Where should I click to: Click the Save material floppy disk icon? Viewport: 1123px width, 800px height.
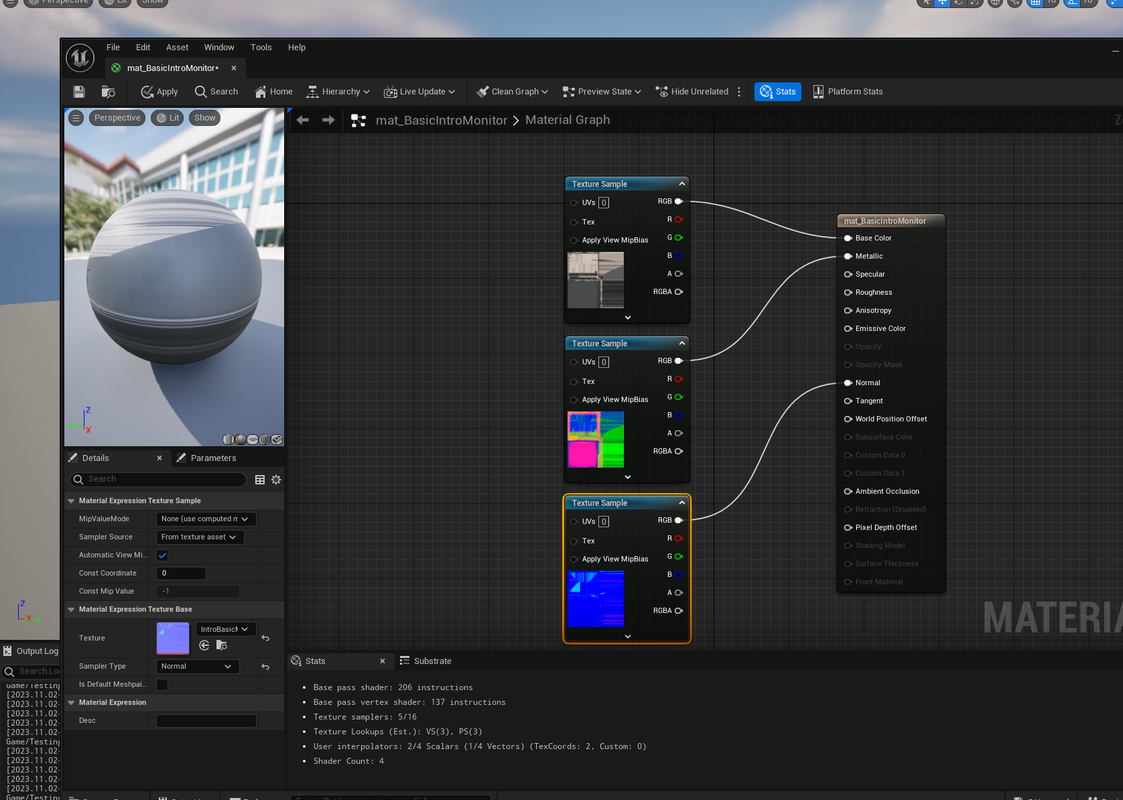pyautogui.click(x=79, y=92)
